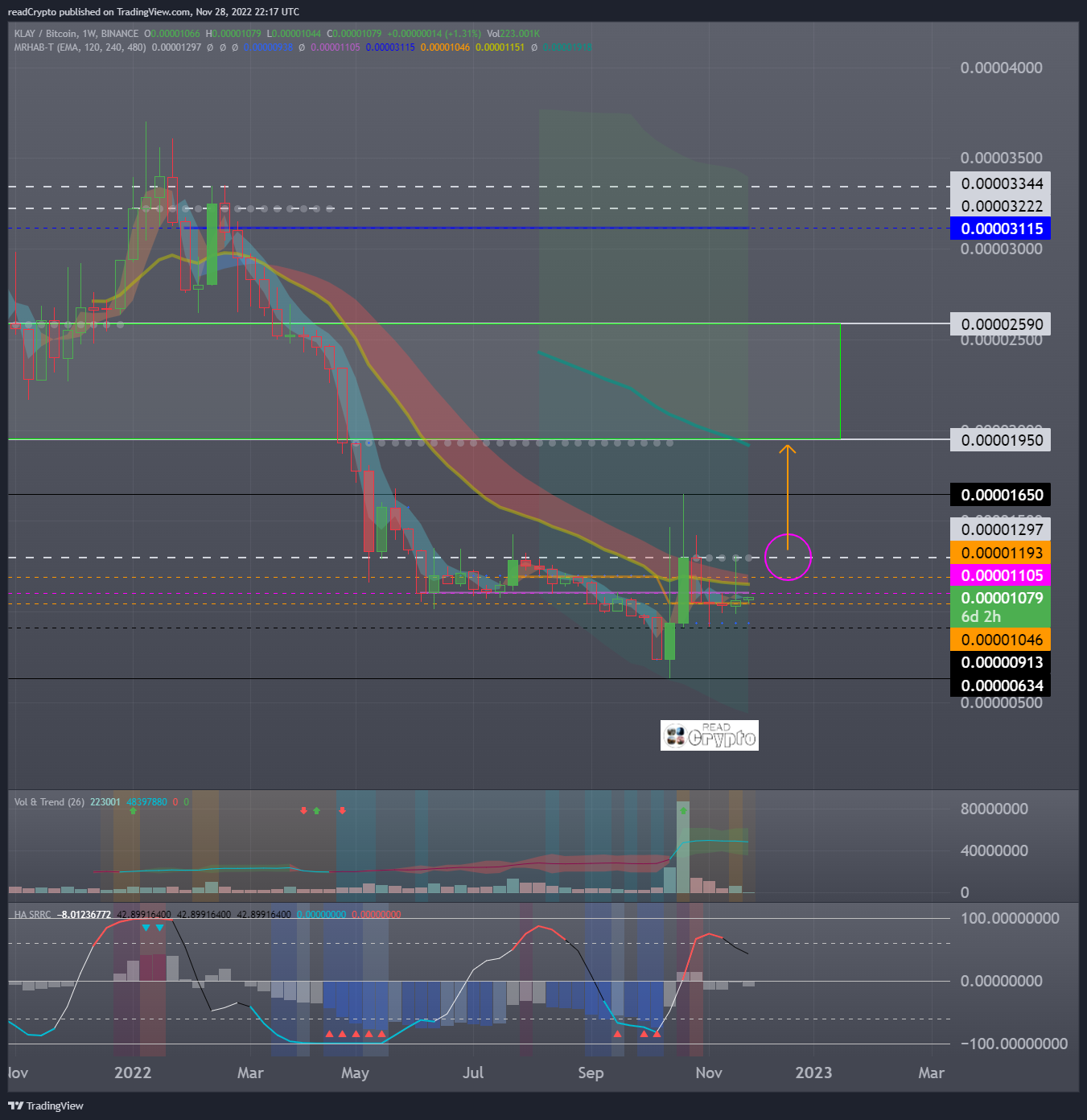
Task: Click the 48397880 Vol & Trend value
Action: (146, 802)
